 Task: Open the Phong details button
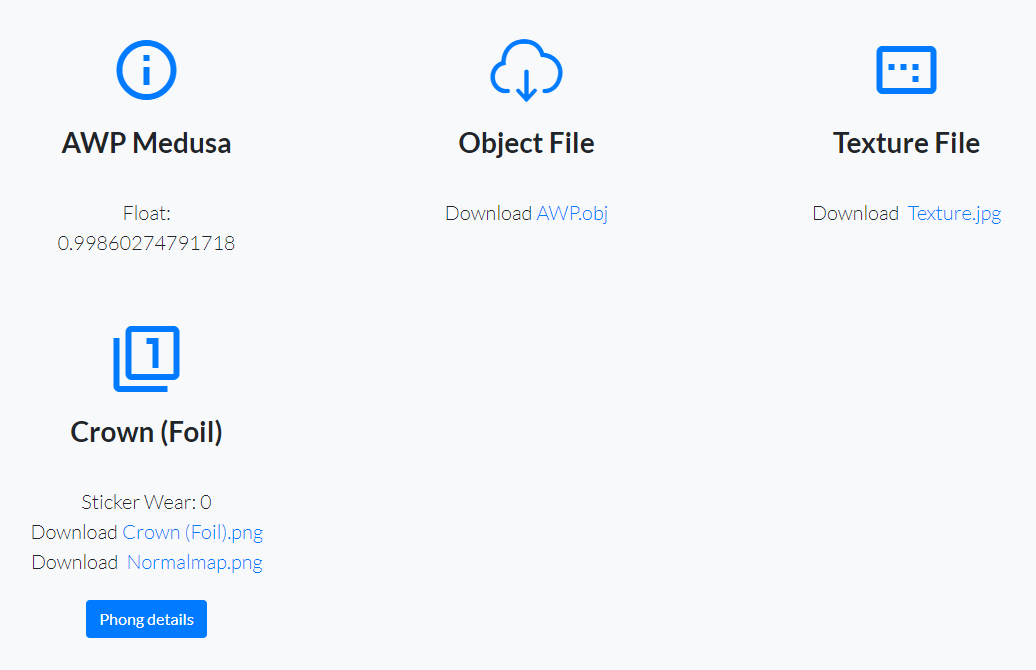click(x=146, y=619)
